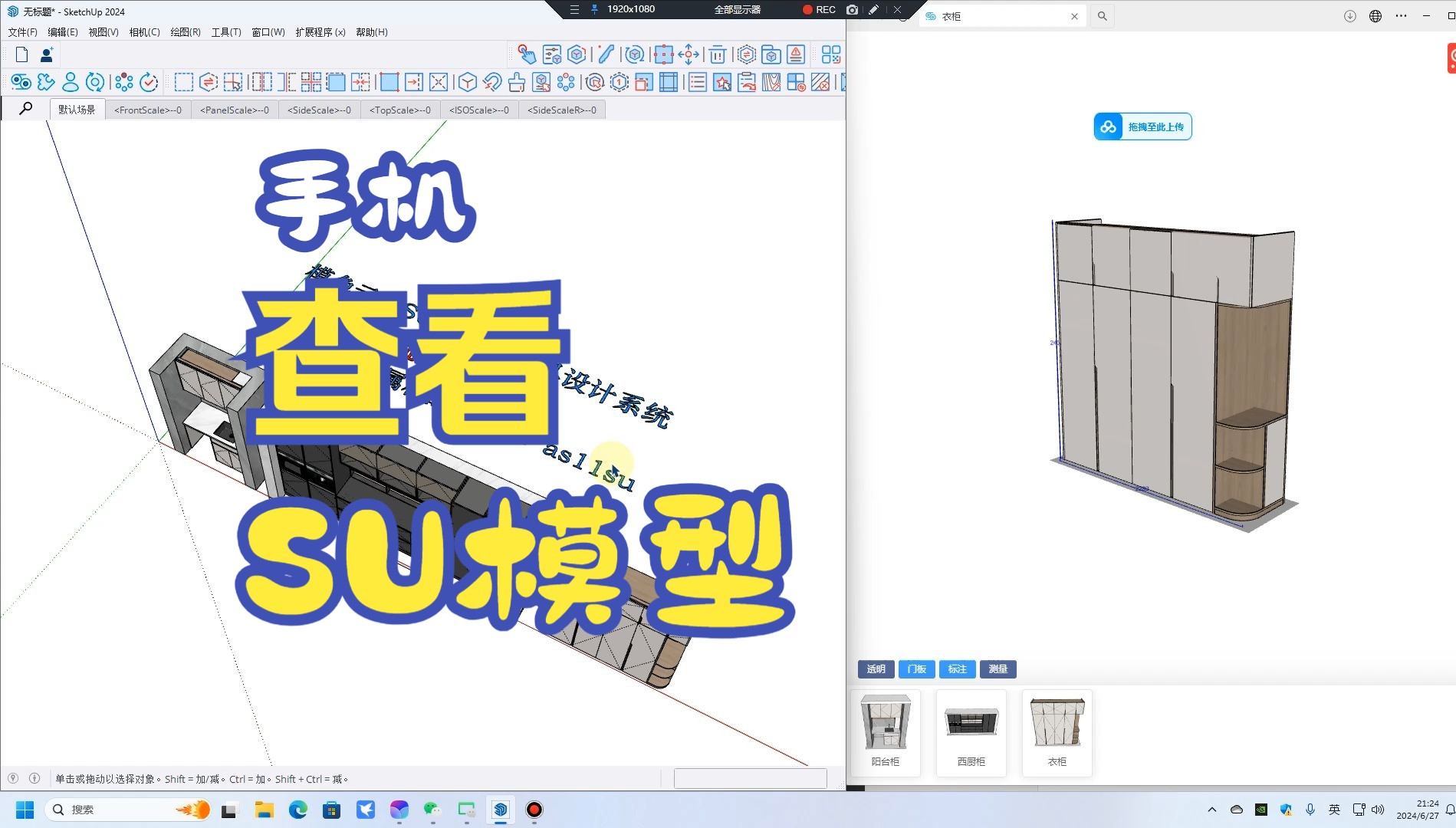
Task: Click the download icon in viewer header
Action: tap(1350, 16)
